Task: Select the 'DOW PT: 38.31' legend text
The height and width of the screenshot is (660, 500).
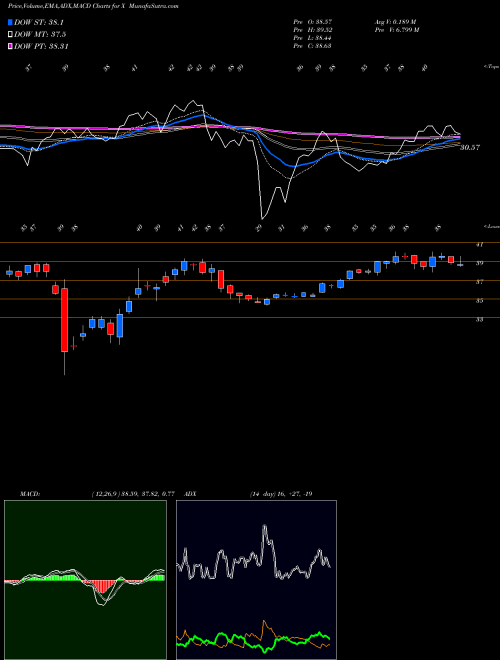Action: coord(41,46)
